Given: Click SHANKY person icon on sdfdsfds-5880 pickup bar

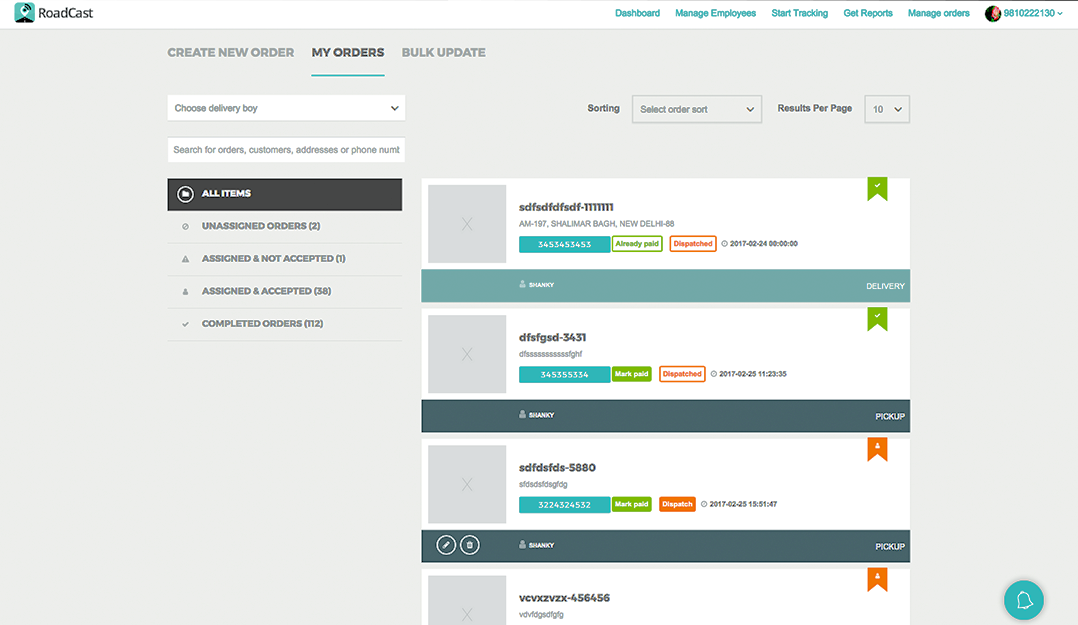Looking at the screenshot, I should [x=522, y=545].
